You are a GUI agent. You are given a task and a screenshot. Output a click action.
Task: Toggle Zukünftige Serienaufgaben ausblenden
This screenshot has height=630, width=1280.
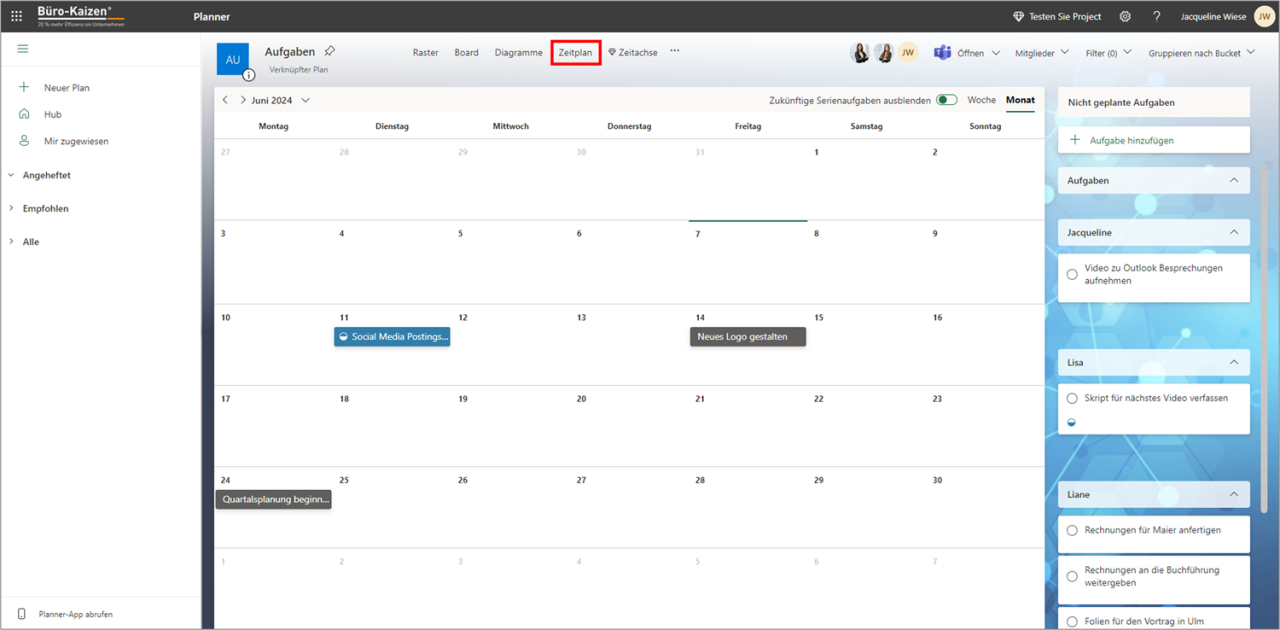click(x=946, y=100)
